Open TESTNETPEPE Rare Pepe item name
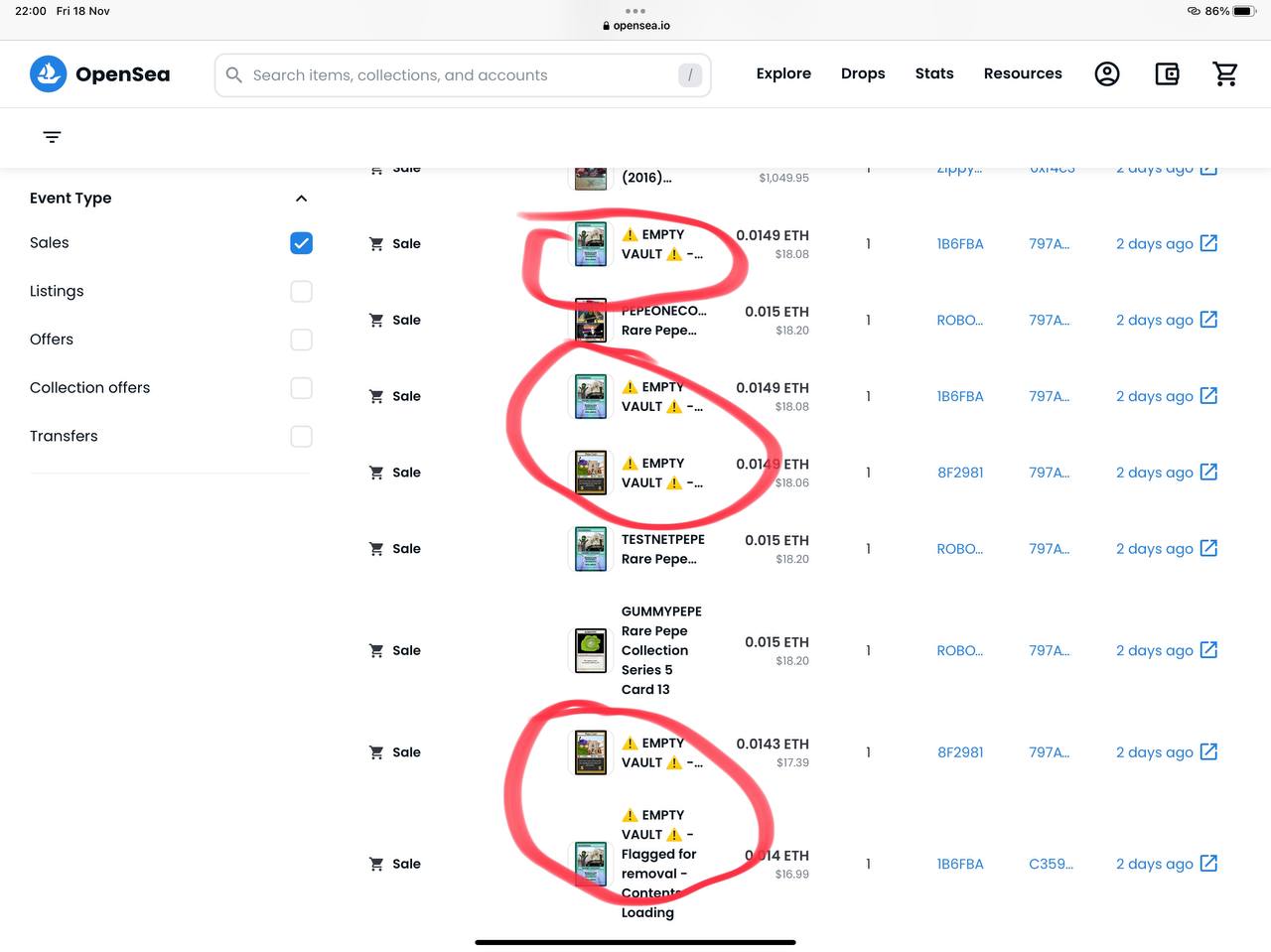The width and height of the screenshot is (1271, 952). click(x=663, y=549)
